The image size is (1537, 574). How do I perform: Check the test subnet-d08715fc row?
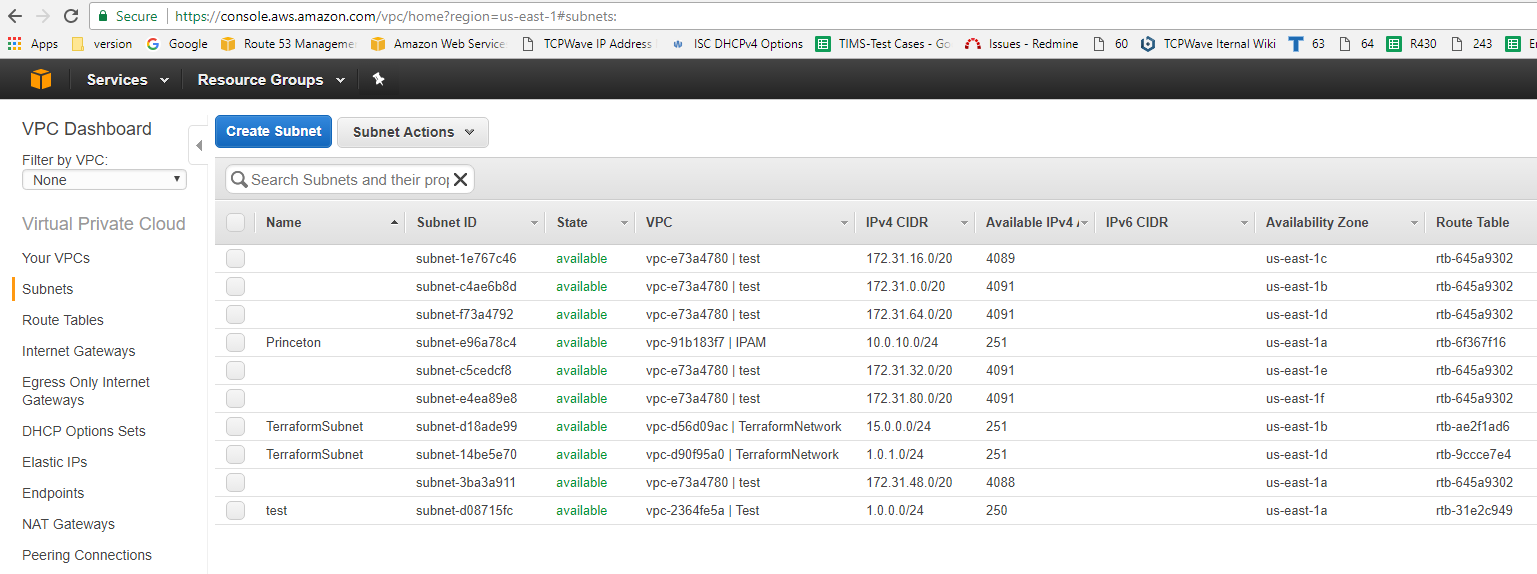pos(235,510)
